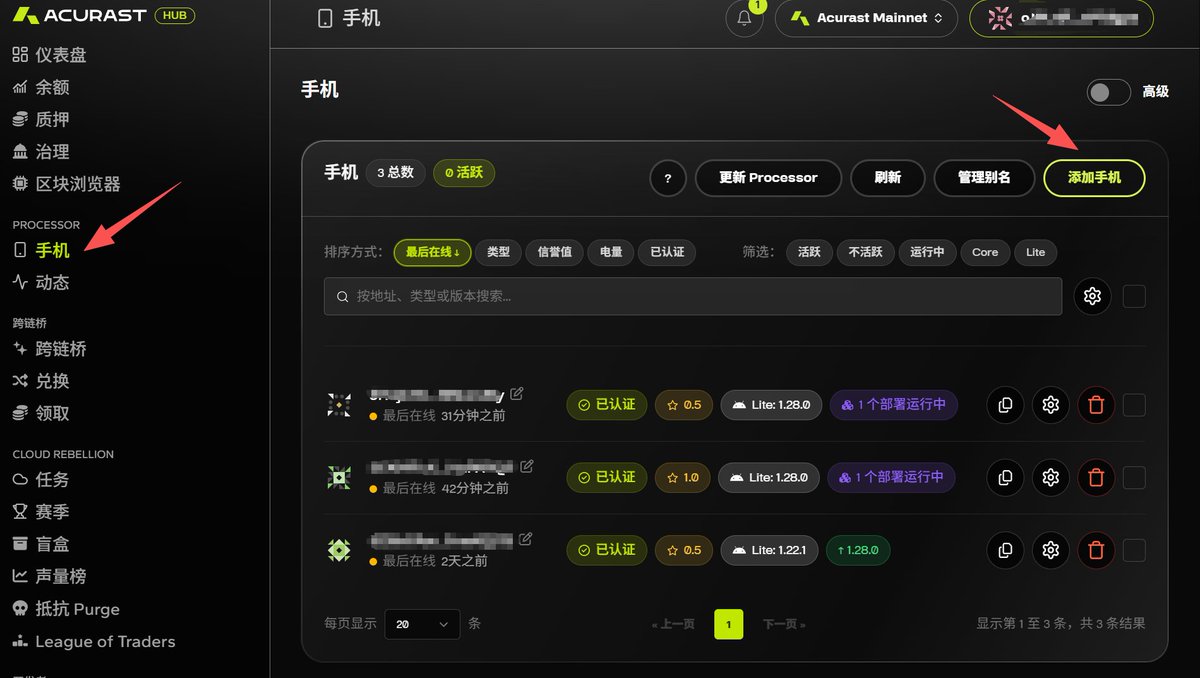Open the Acurast Mainnet network dropdown
Viewport: 1200px width, 678px height.
(866, 19)
